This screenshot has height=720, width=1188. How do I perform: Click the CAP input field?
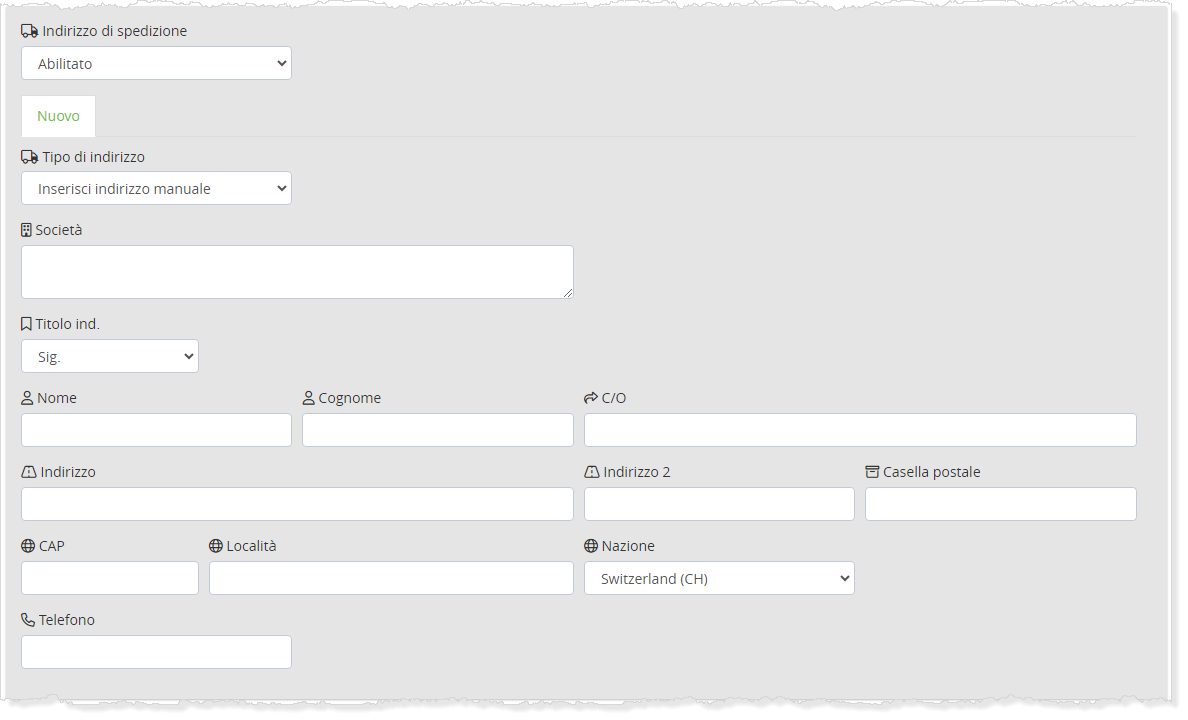click(x=110, y=578)
